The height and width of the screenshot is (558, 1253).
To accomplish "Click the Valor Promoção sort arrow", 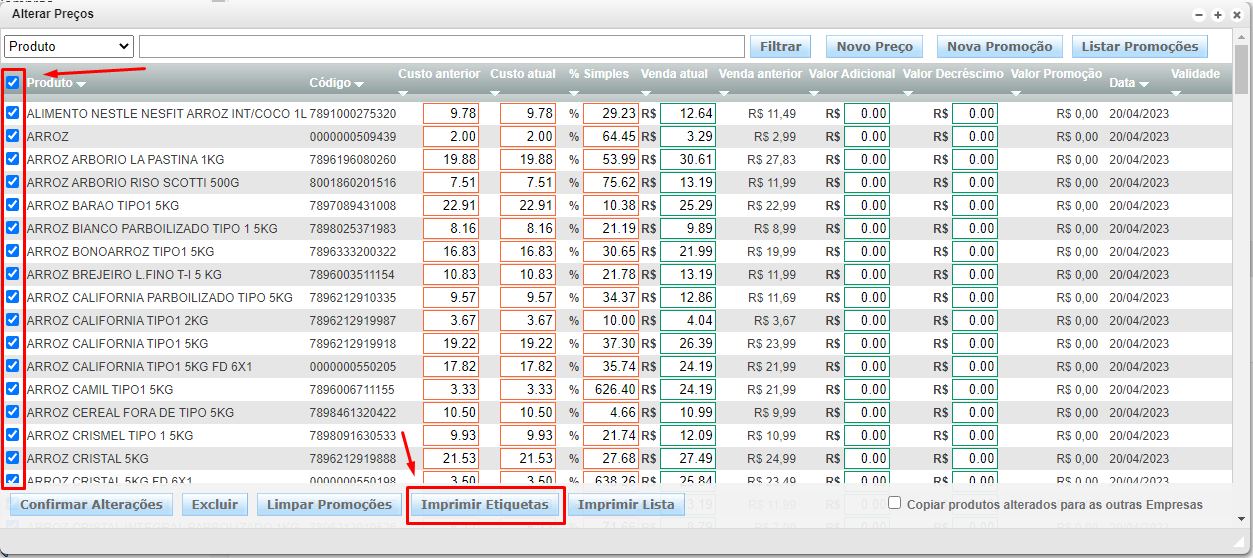I will point(1017,93).
